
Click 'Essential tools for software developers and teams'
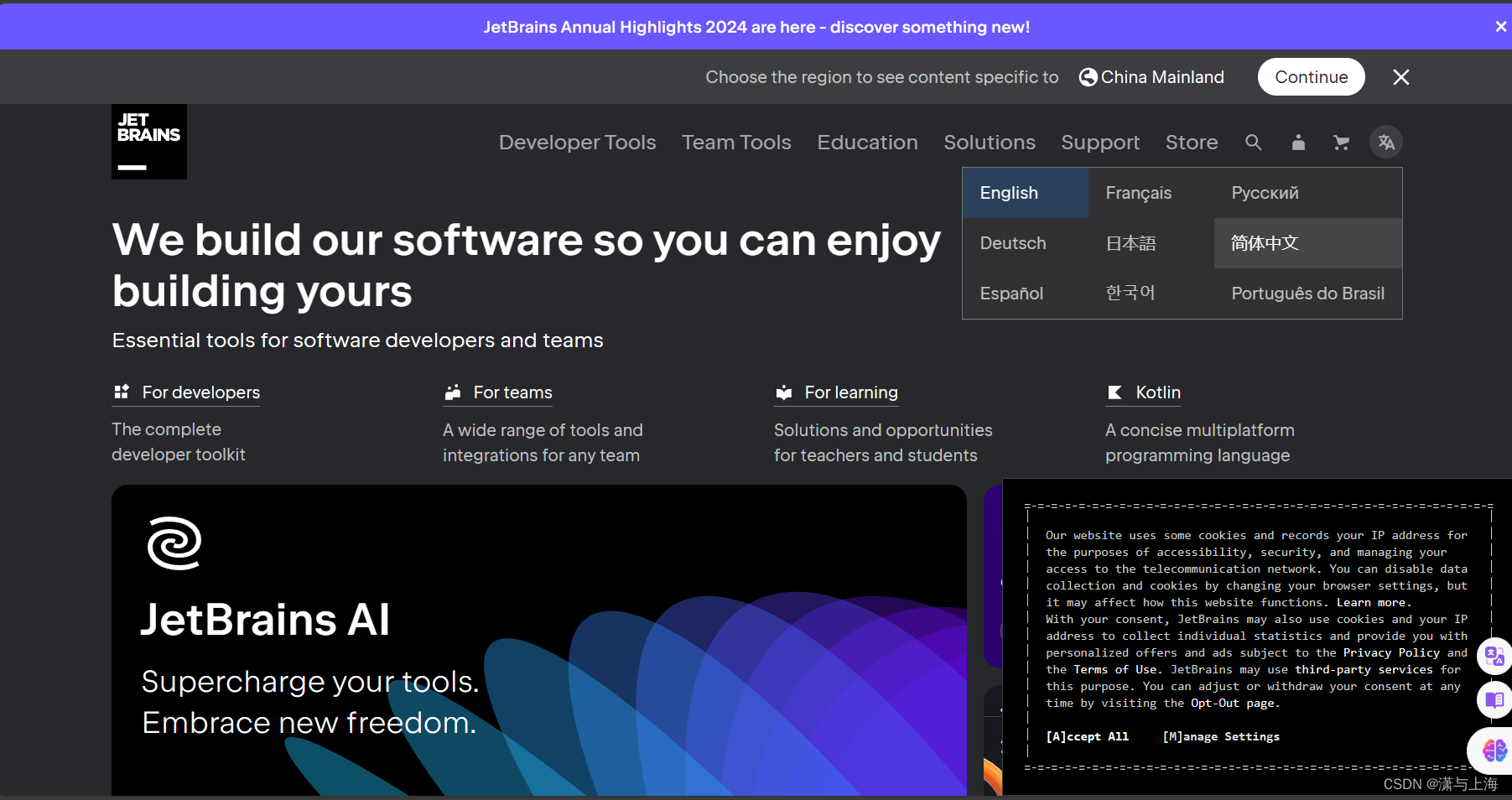tap(358, 340)
